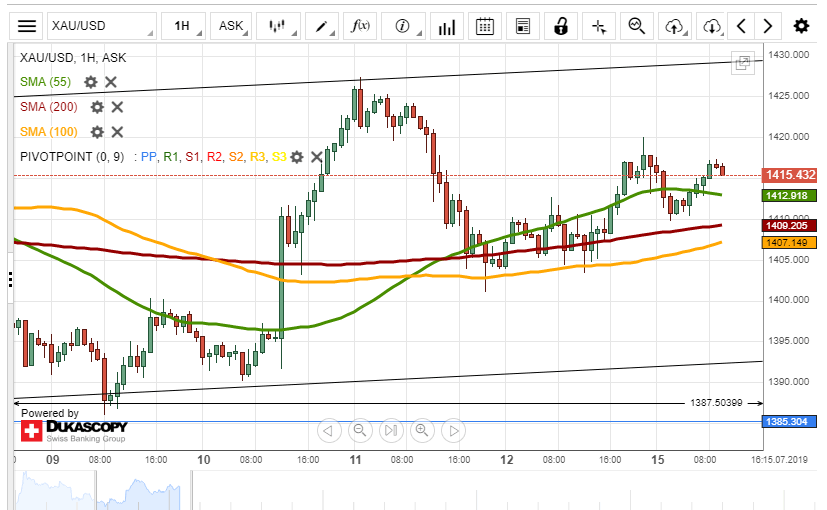Zoom out with round minus magnifier
827x510 pixels.
[360, 431]
